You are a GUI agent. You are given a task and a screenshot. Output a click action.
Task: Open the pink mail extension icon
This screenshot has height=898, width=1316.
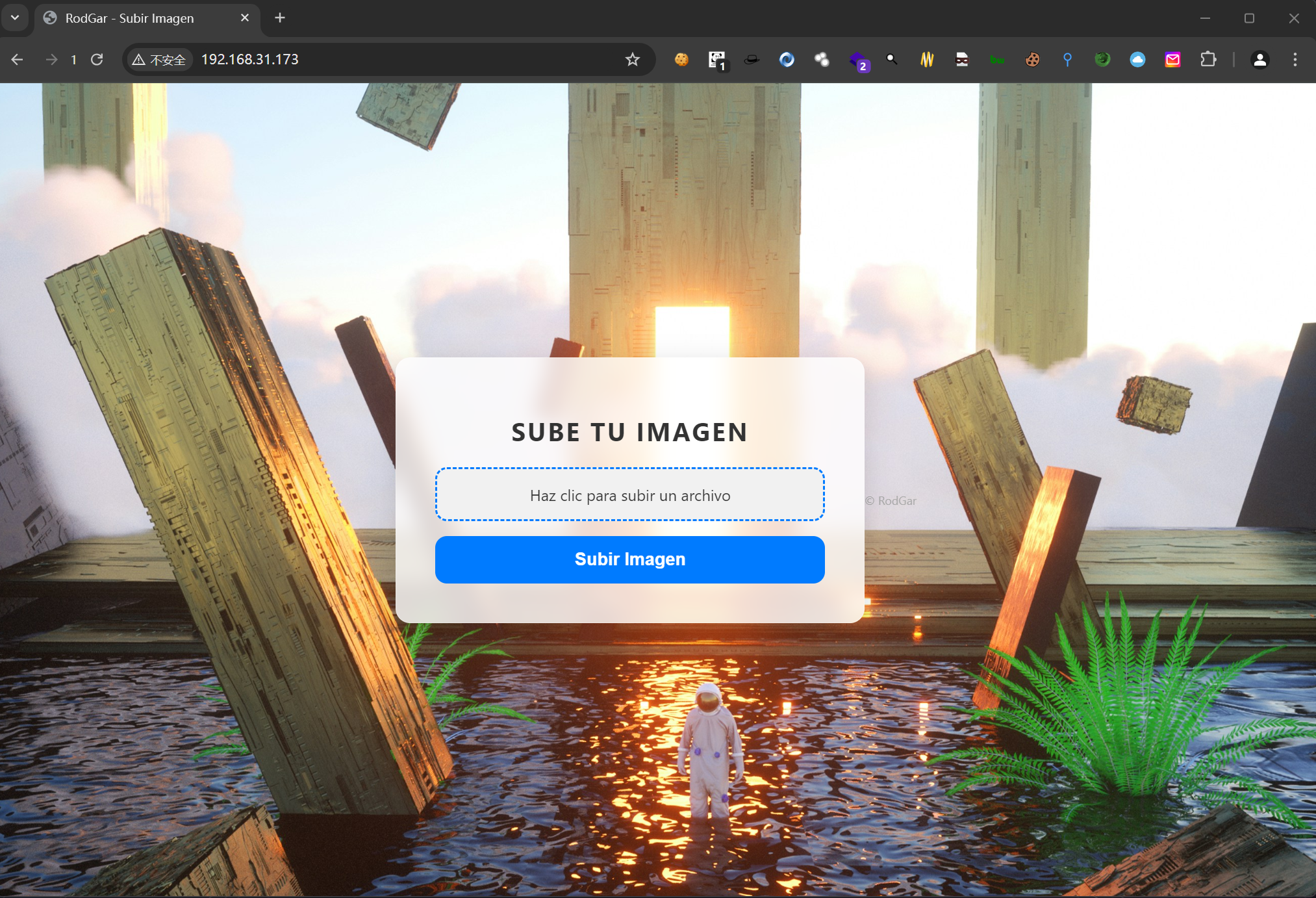(x=1172, y=60)
